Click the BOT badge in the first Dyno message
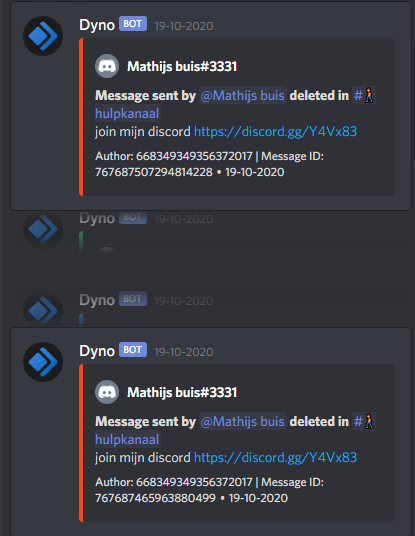This screenshot has width=415, height=536. (x=133, y=24)
